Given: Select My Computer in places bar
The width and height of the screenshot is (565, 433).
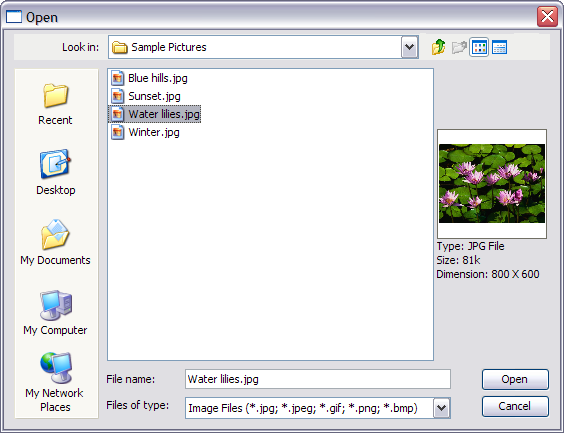Looking at the screenshot, I should point(55,313).
